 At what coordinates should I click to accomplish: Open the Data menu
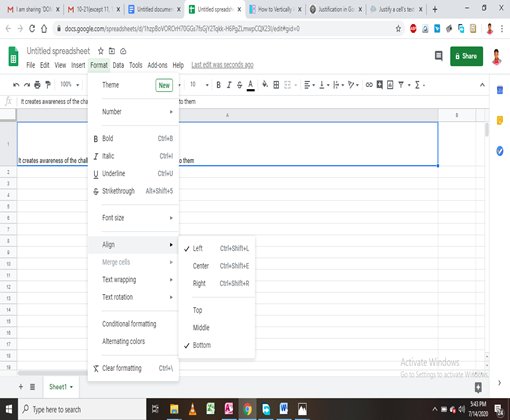click(x=118, y=65)
